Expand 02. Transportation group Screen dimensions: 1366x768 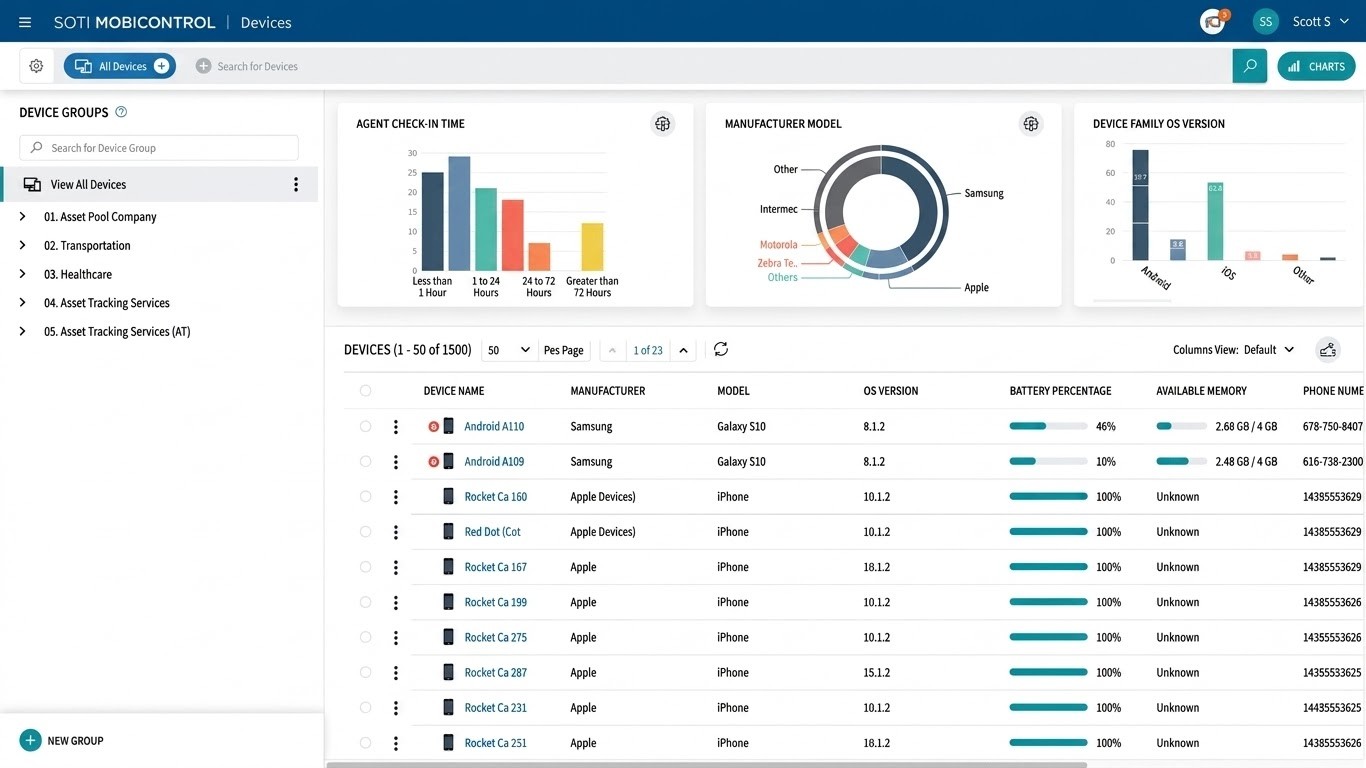(x=22, y=245)
